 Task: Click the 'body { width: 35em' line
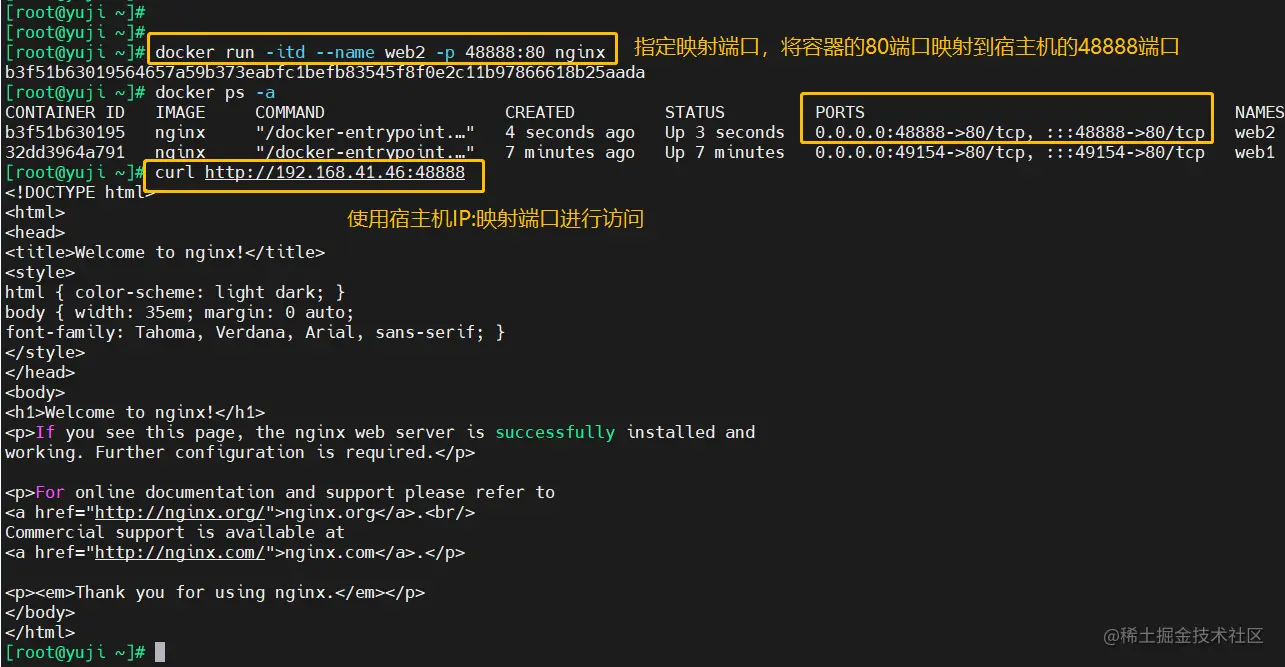point(180,312)
